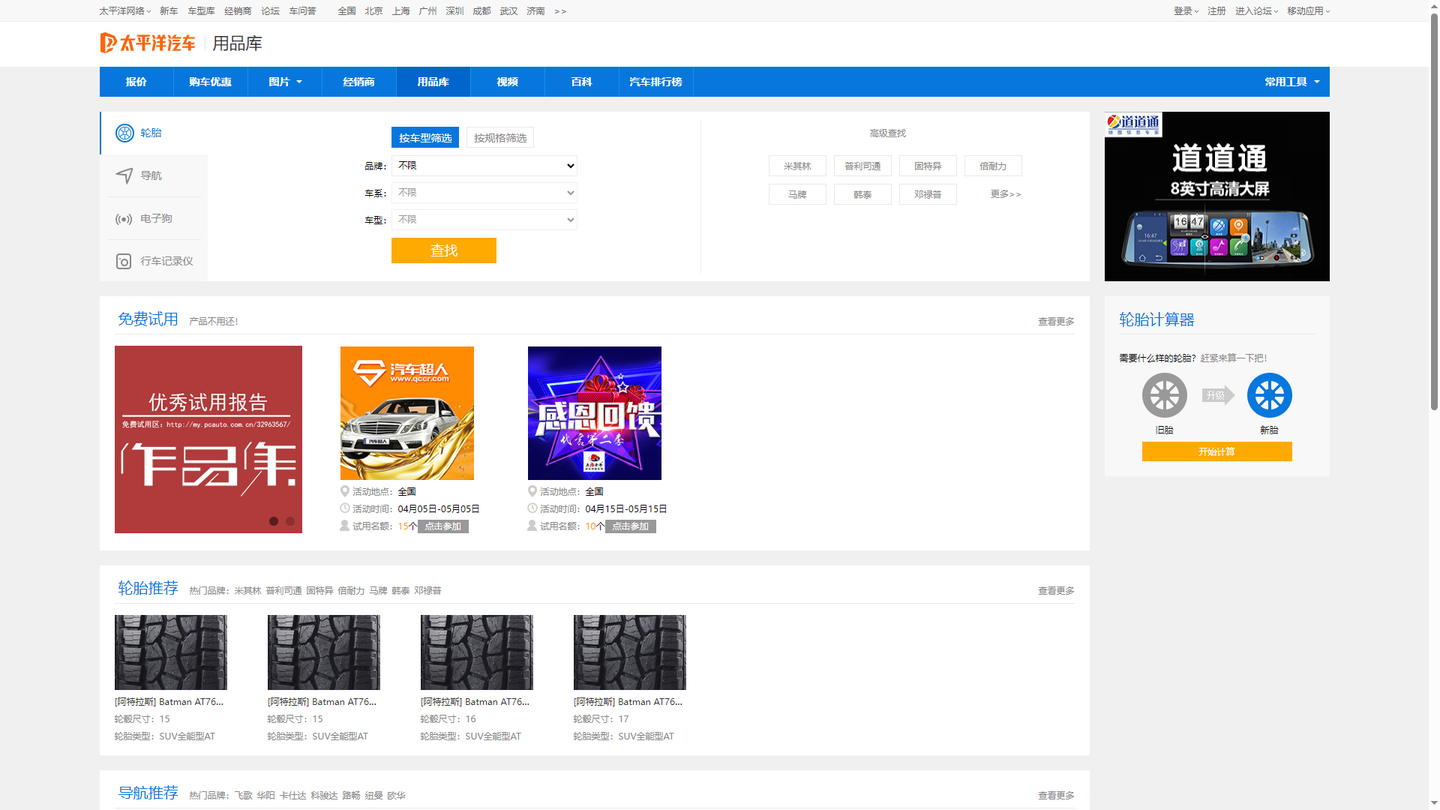Click 查看更多 in 免费试用 section

[x=1056, y=322]
